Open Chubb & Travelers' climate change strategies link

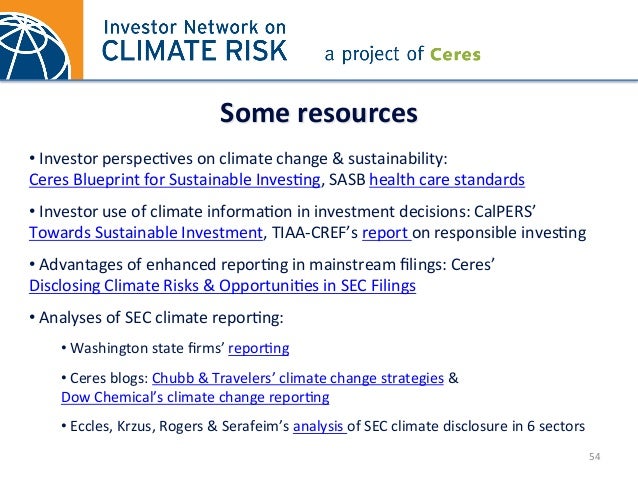coord(297,378)
